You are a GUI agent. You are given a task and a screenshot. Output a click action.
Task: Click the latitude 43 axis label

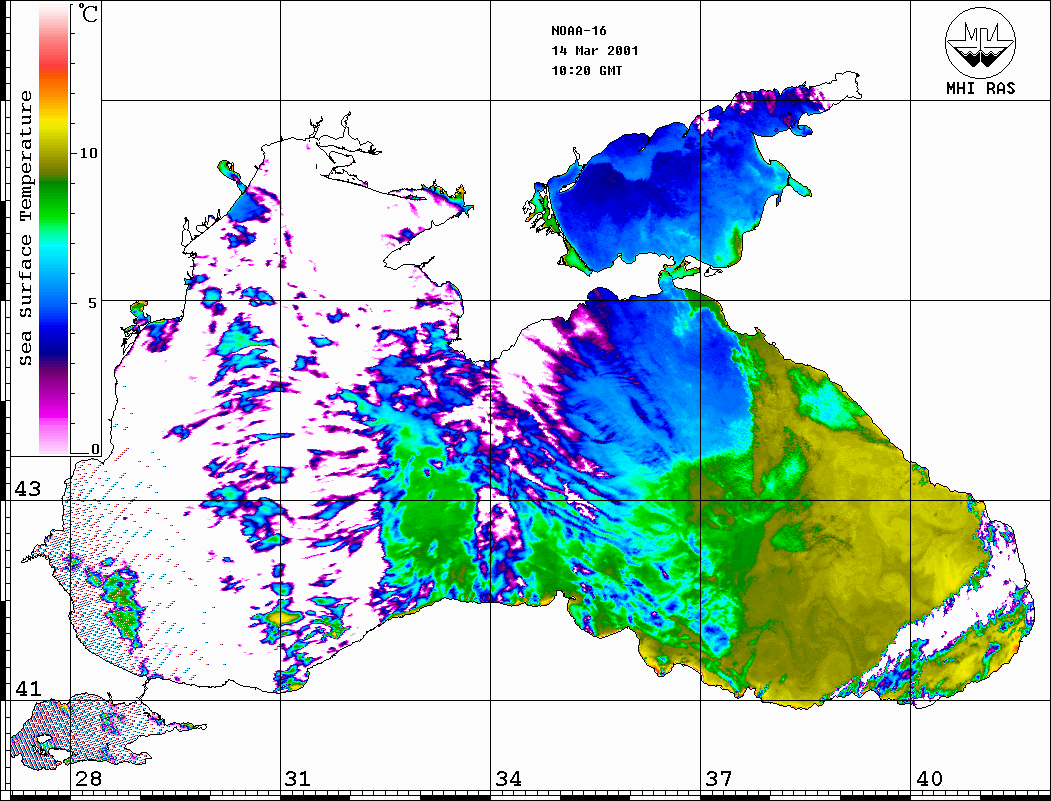[26, 489]
